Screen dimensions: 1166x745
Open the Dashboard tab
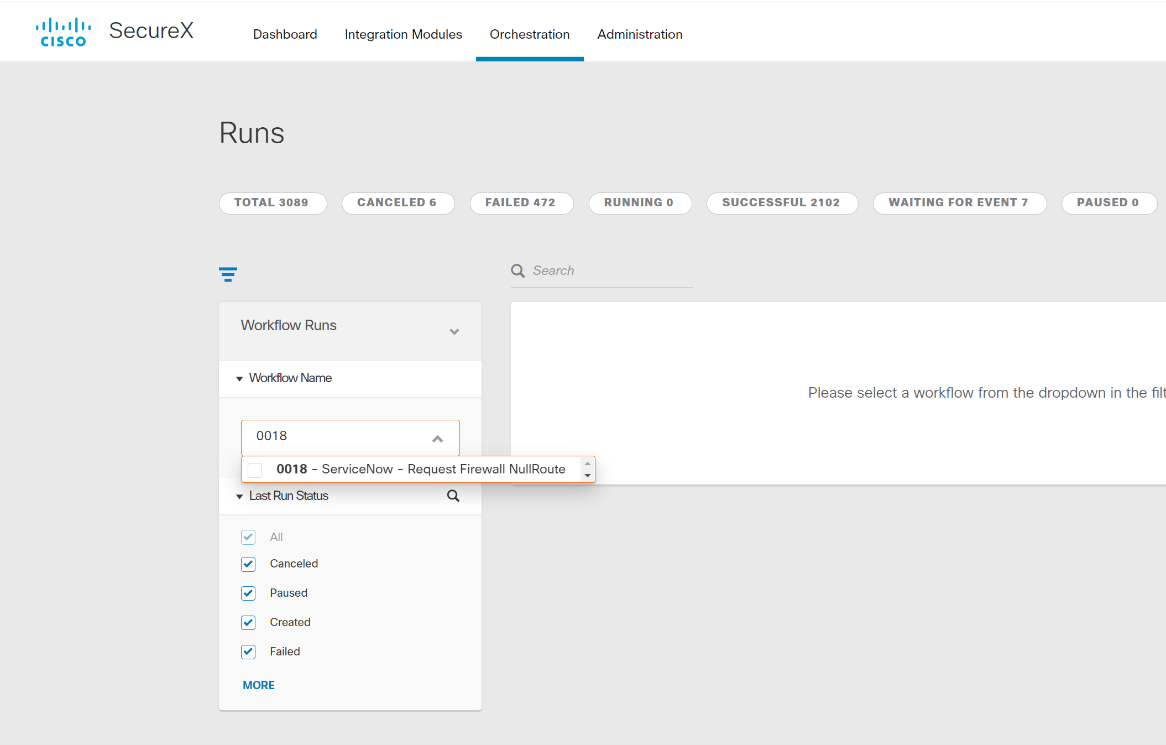coord(285,34)
